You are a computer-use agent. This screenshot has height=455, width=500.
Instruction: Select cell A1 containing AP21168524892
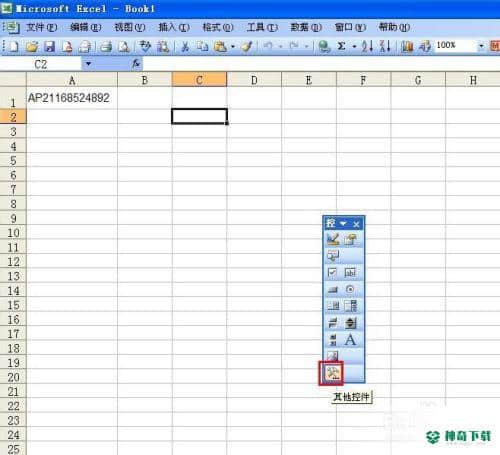pos(72,98)
